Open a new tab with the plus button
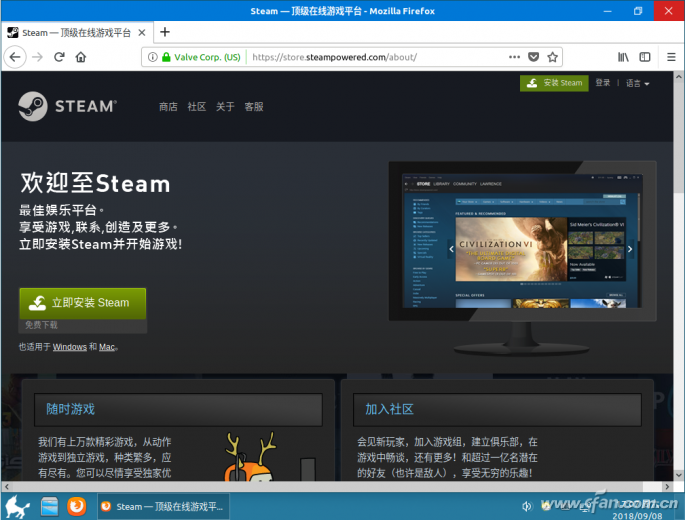 tap(165, 32)
